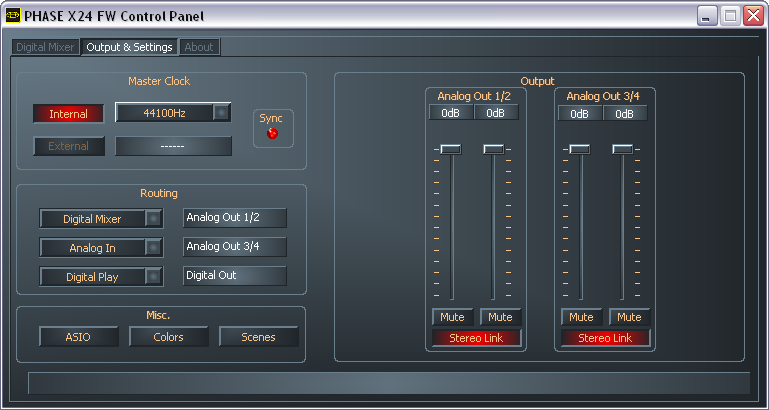The width and height of the screenshot is (769, 410).
Task: Select the Output & Settings tab
Action: tap(129, 47)
